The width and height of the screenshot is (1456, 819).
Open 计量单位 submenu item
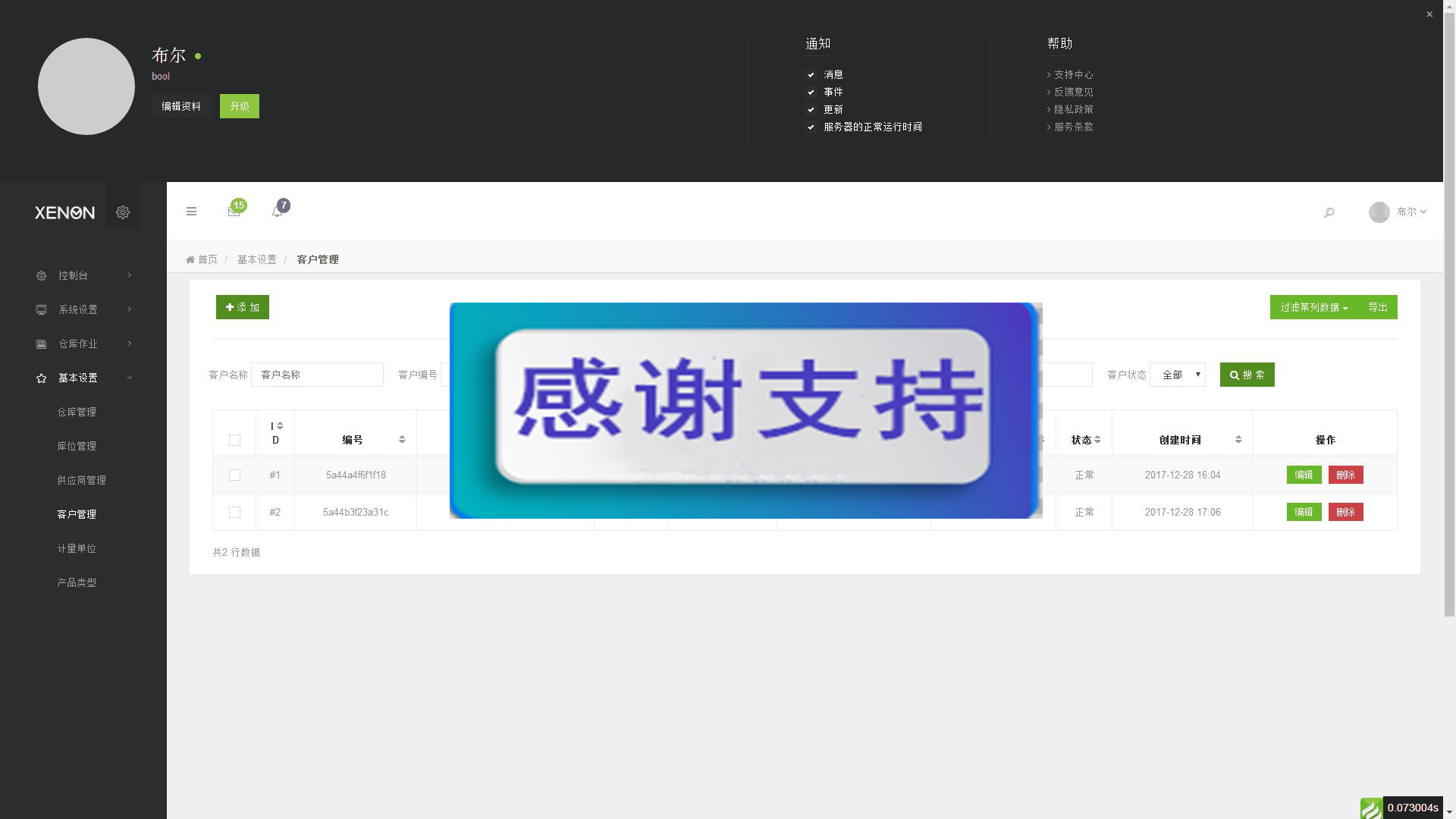tap(77, 548)
